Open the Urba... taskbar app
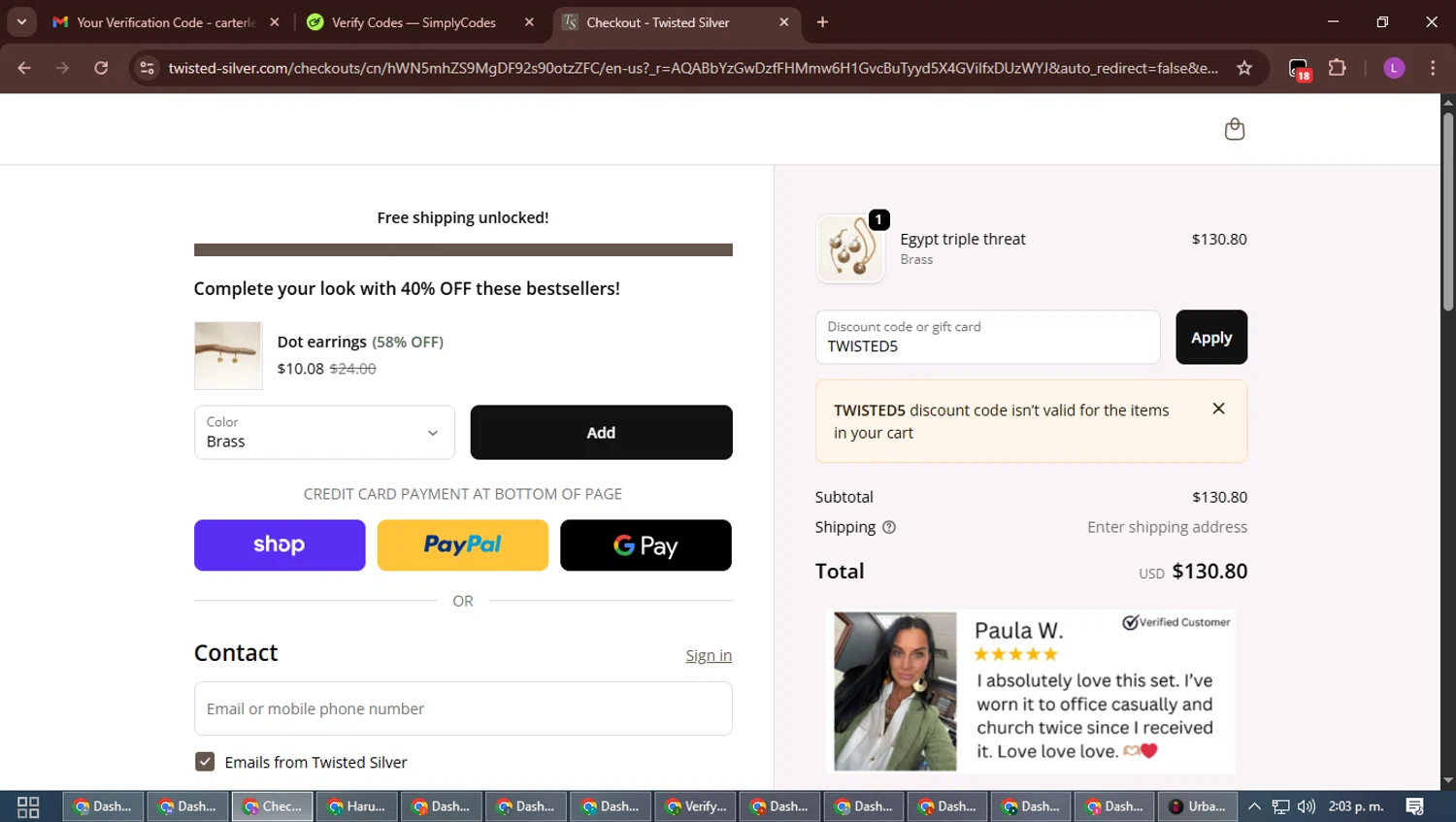This screenshot has width=1456, height=822. pyautogui.click(x=1198, y=806)
